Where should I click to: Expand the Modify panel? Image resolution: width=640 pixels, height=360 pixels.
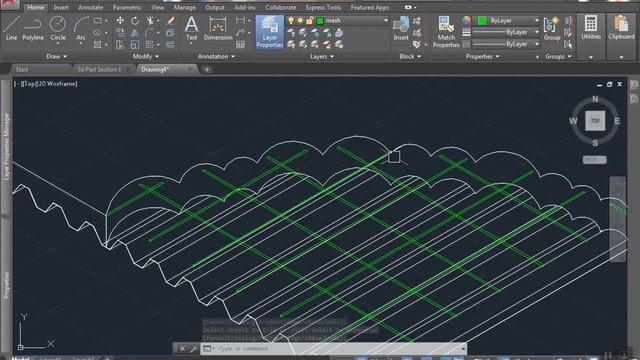pos(145,56)
